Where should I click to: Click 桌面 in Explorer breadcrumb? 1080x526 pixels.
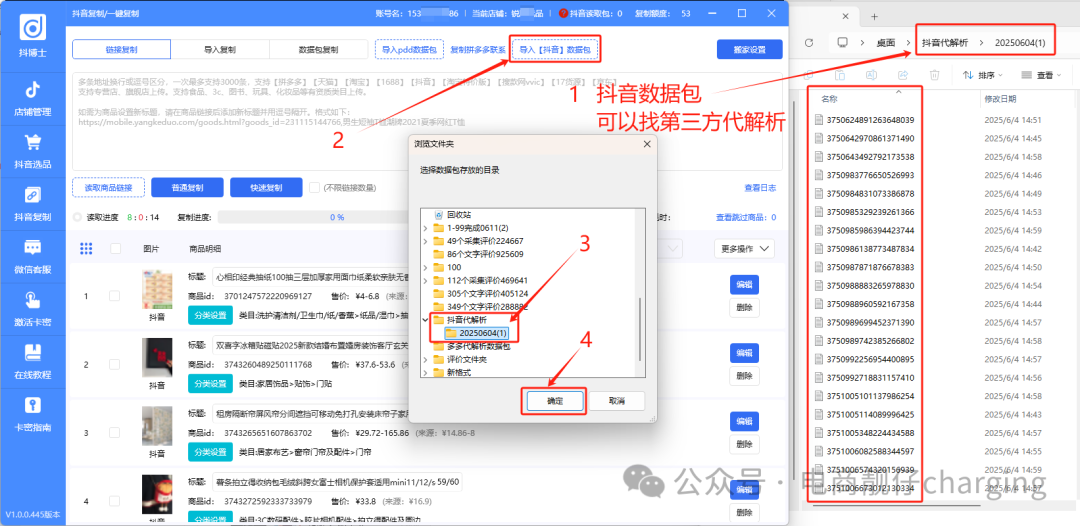pos(886,43)
